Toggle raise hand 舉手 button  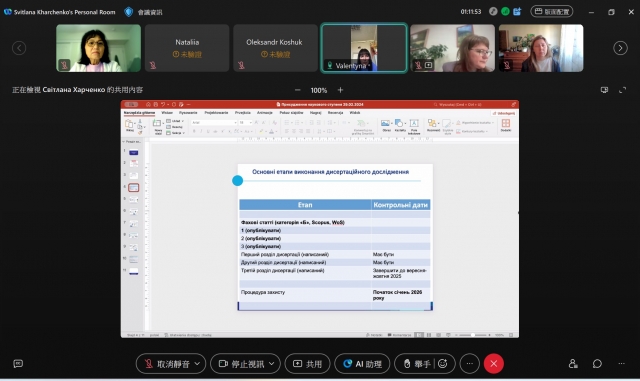[x=416, y=363]
